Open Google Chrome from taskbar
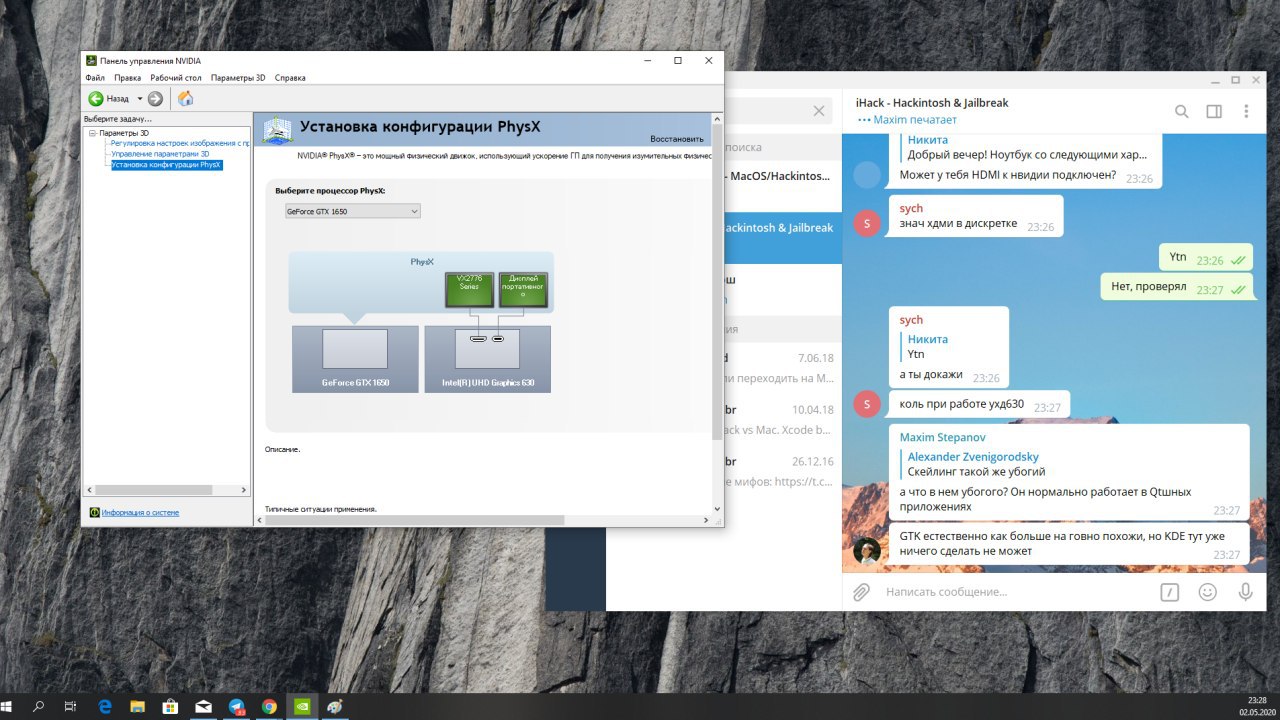Image resolution: width=1280 pixels, height=720 pixels. 269,706
